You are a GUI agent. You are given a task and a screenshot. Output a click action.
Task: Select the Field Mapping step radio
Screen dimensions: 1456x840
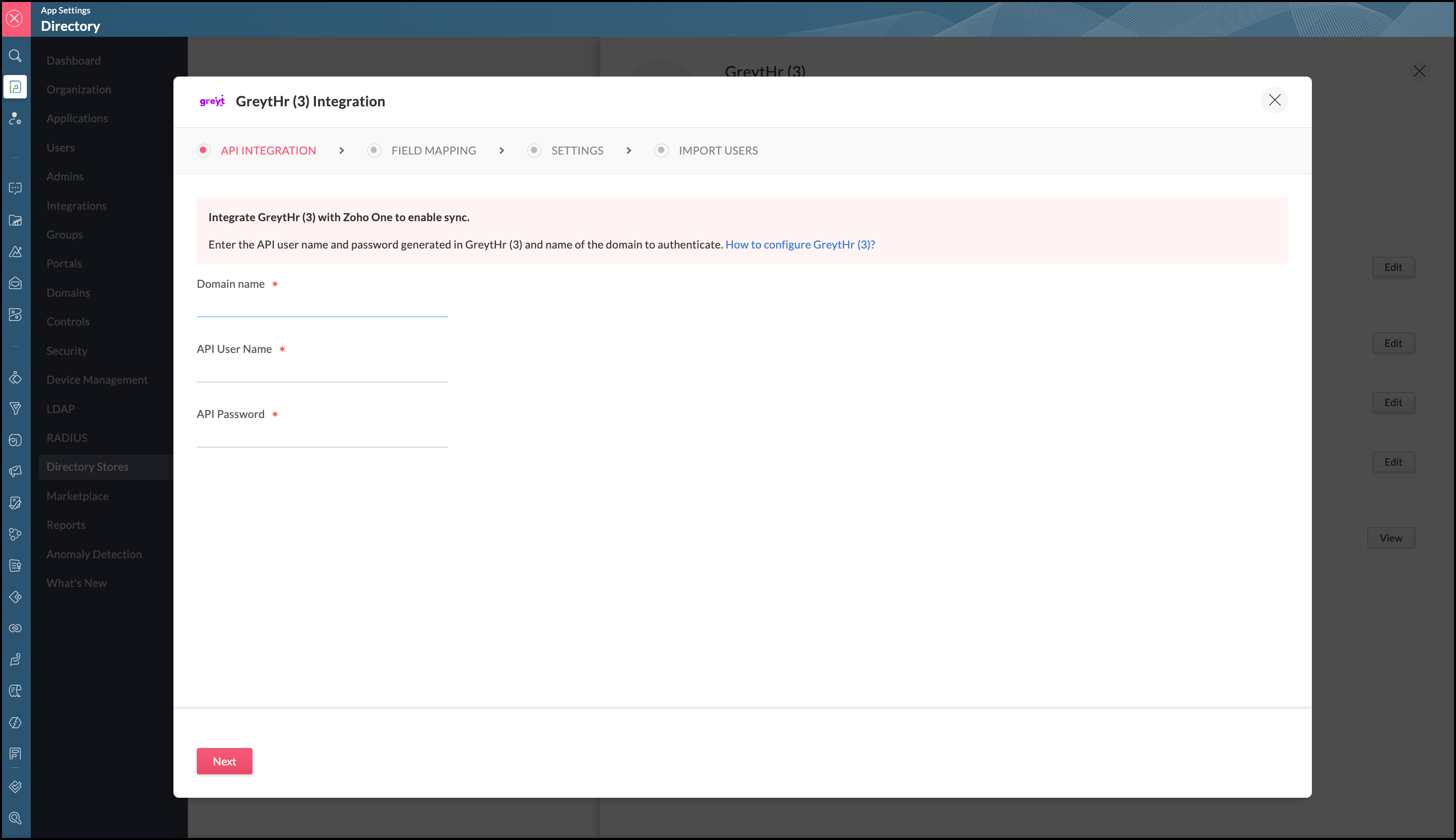tap(374, 151)
